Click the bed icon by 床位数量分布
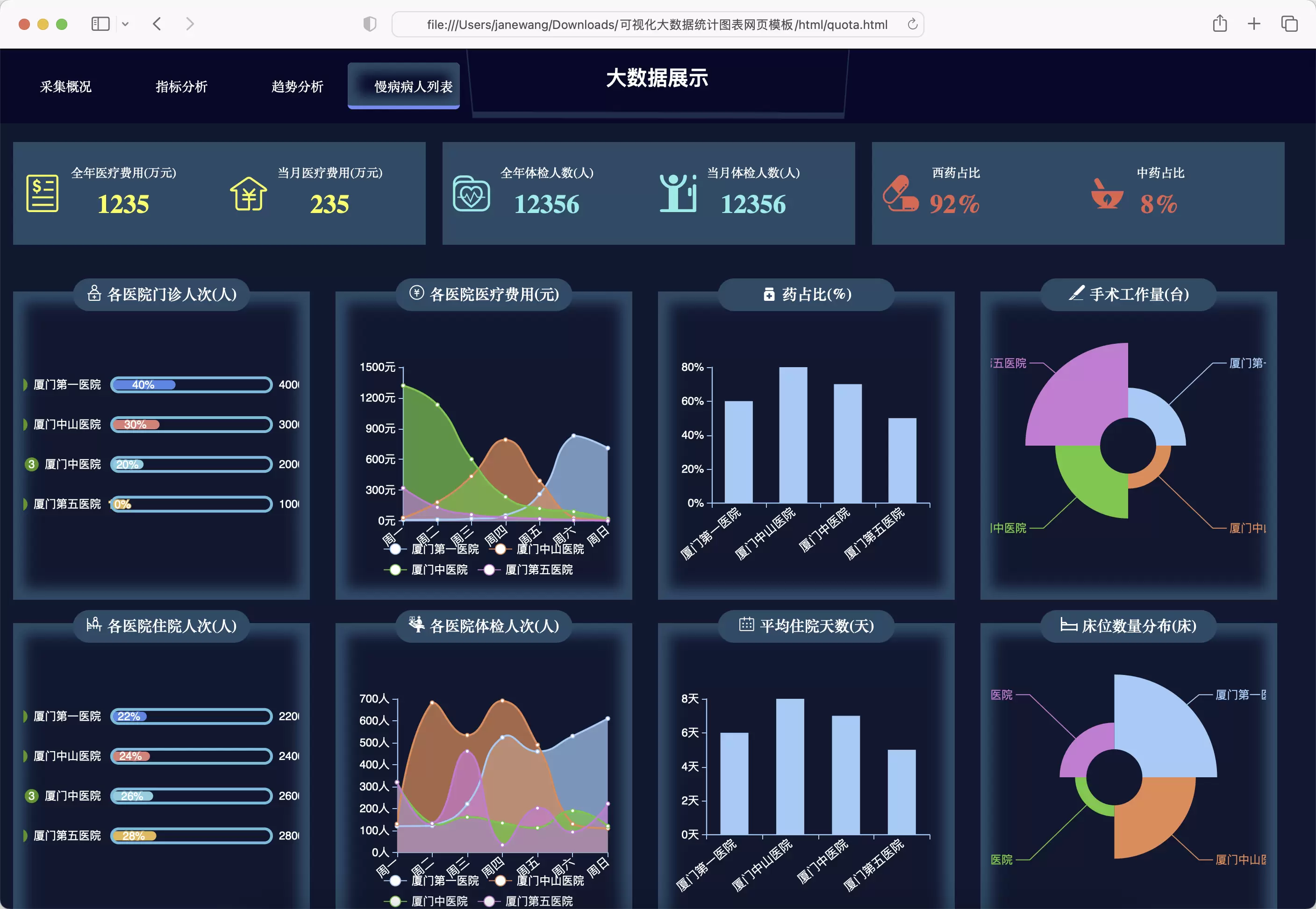Image resolution: width=1316 pixels, height=909 pixels. click(x=1068, y=625)
